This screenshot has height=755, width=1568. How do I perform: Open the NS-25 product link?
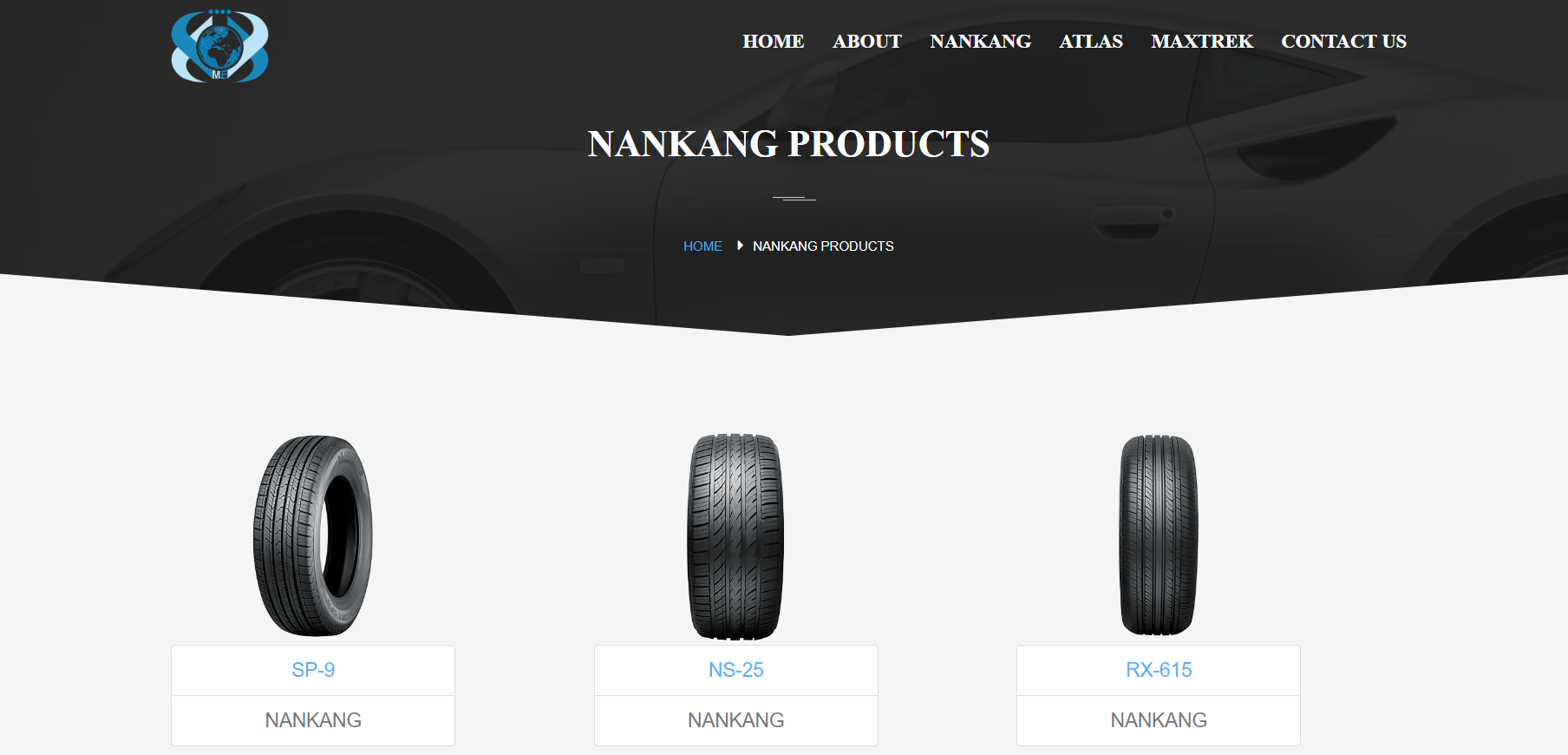point(735,670)
